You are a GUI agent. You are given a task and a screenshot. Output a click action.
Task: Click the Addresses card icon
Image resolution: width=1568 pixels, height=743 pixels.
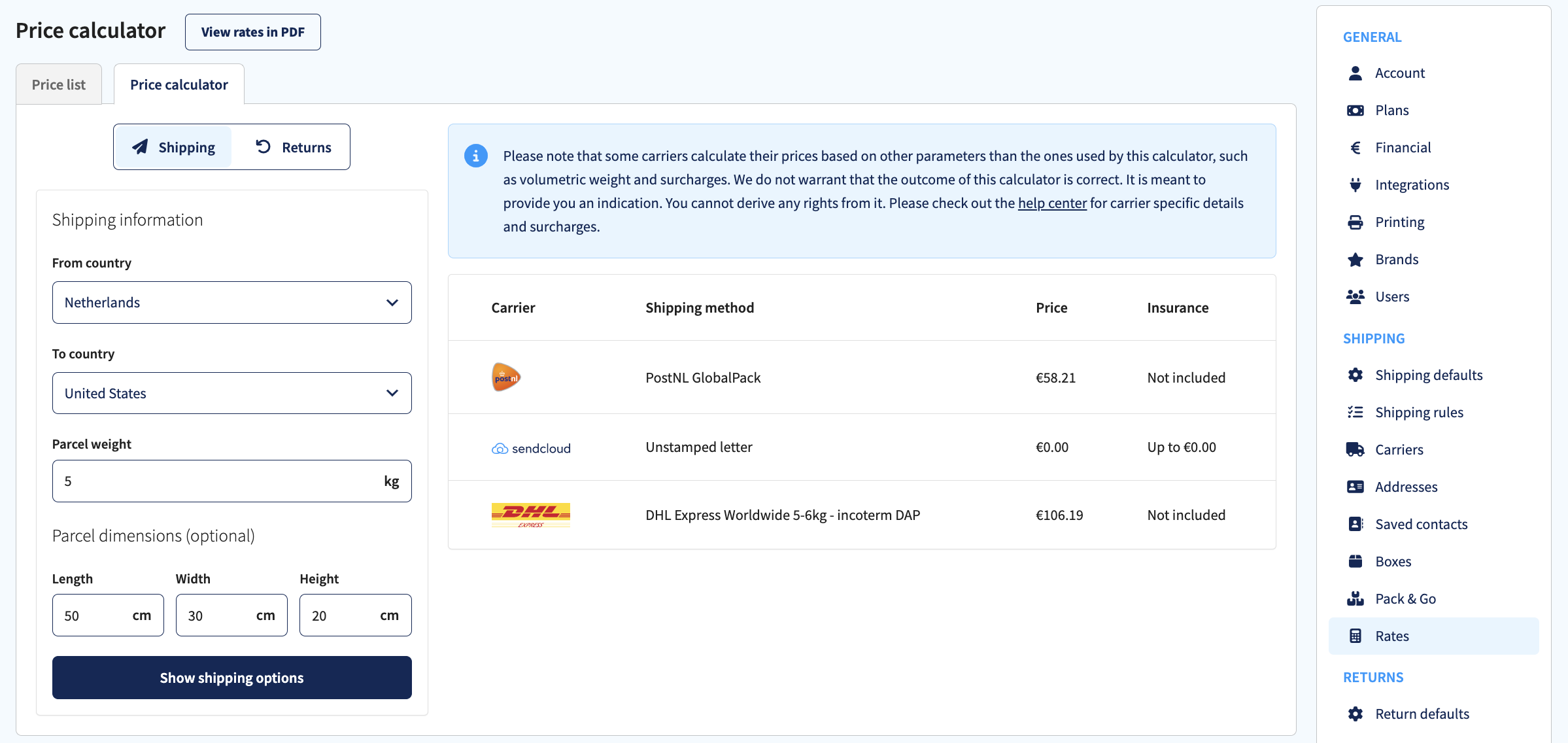tap(1355, 487)
